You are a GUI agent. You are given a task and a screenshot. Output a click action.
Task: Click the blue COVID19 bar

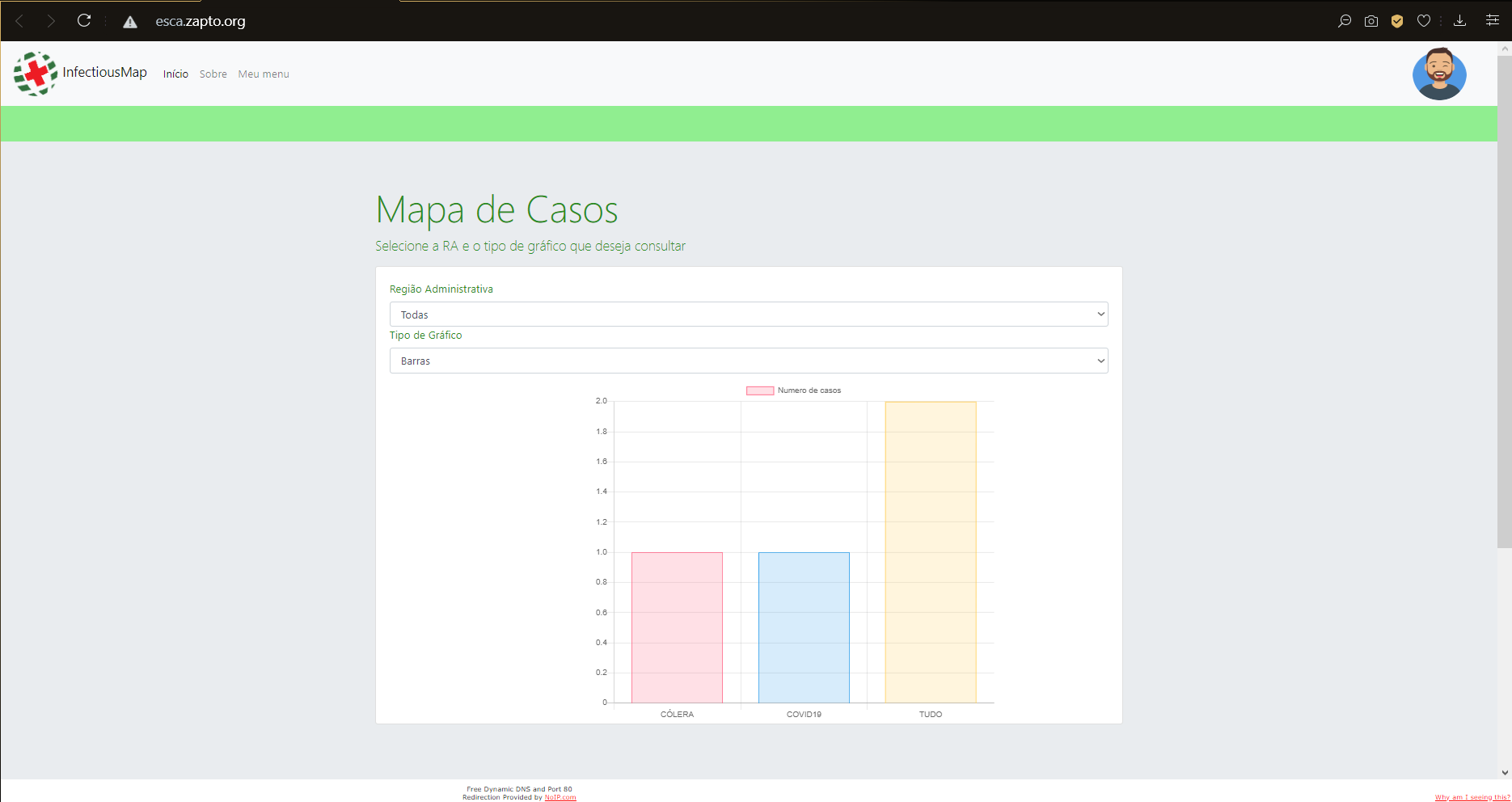(x=804, y=627)
